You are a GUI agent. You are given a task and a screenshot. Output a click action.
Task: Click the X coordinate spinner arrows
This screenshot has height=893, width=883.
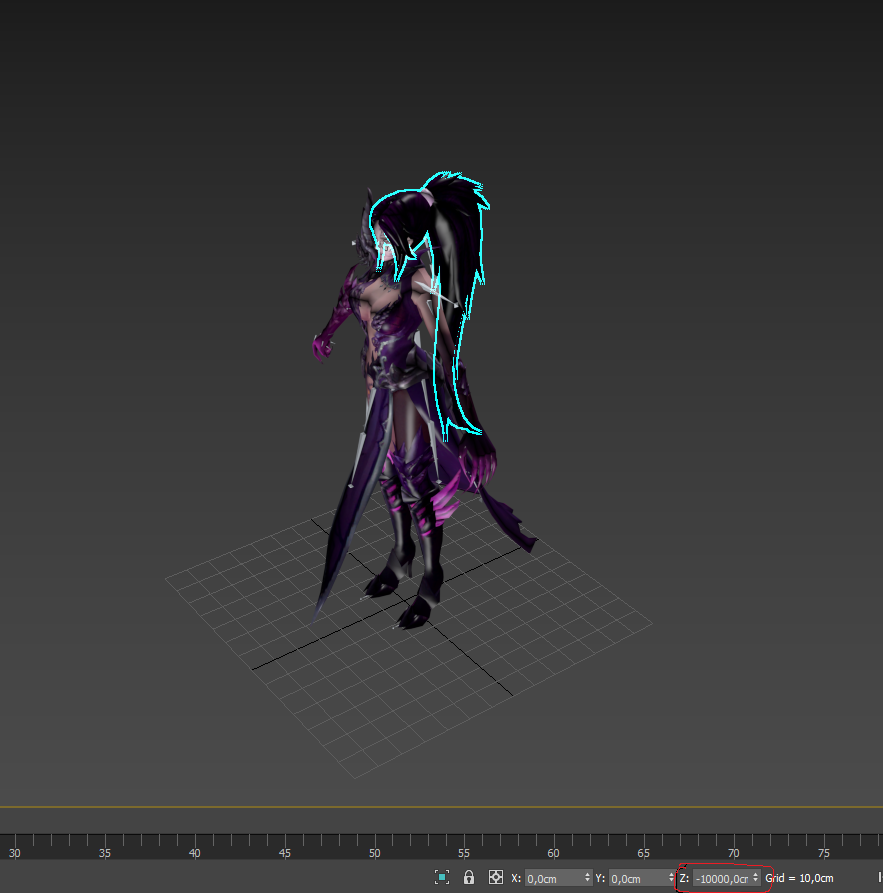pos(587,878)
